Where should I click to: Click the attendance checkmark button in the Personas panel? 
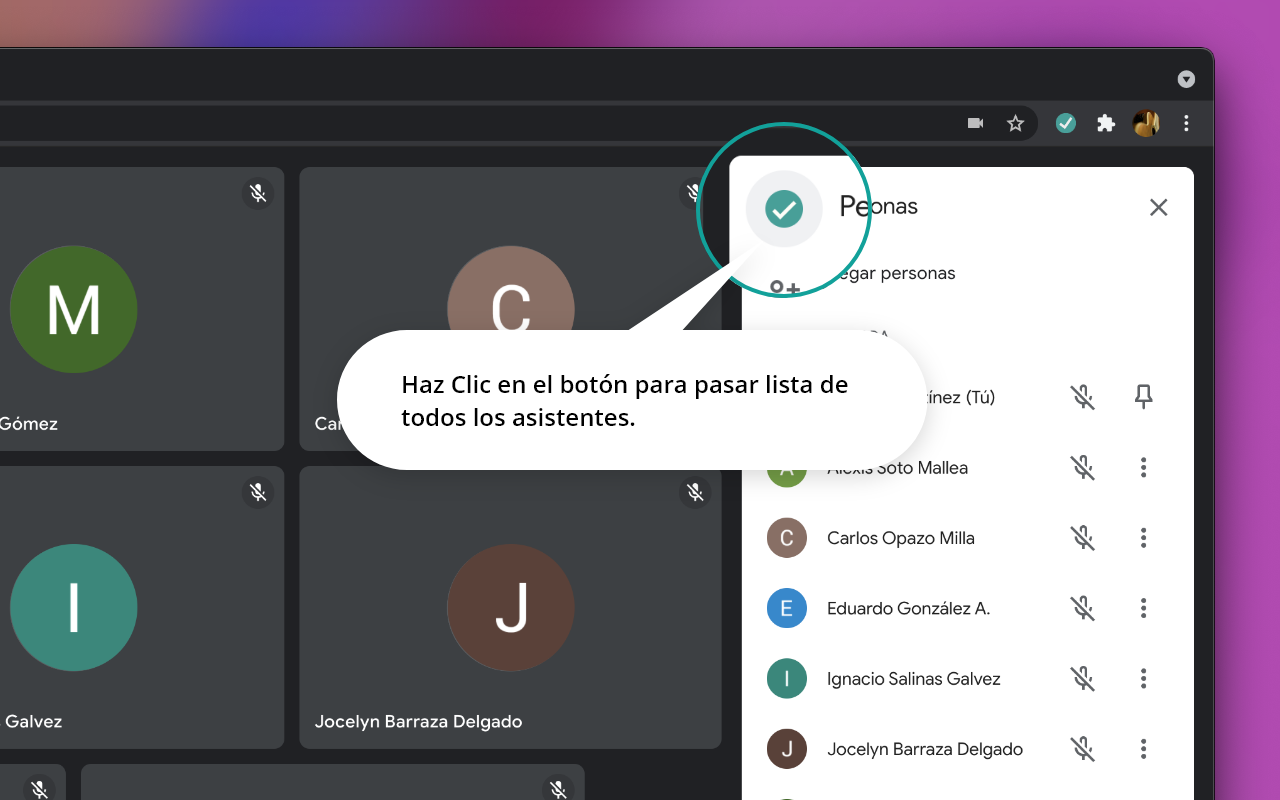point(784,209)
